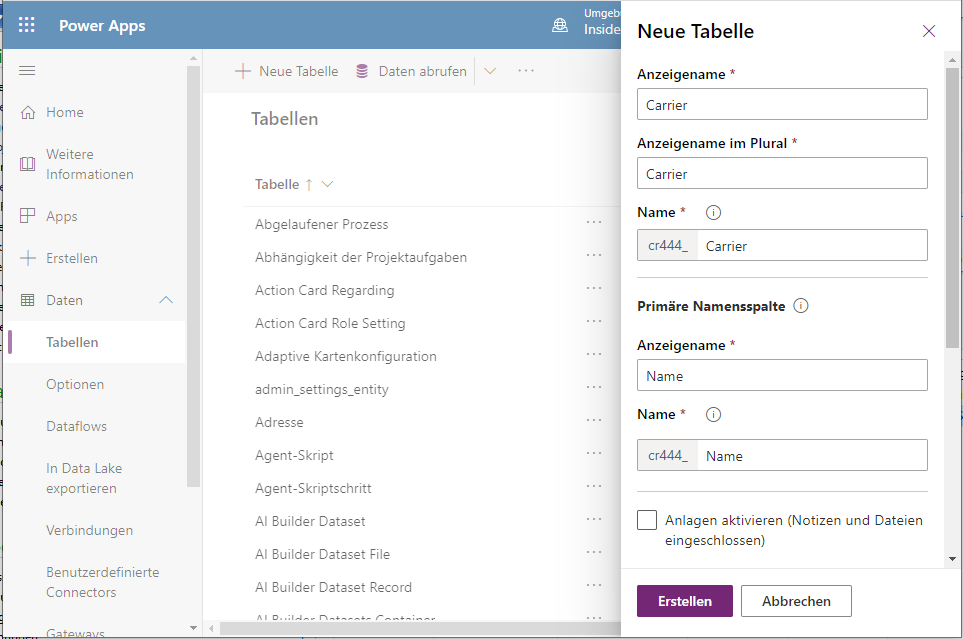Click the environment icon in header

(x=560, y=26)
